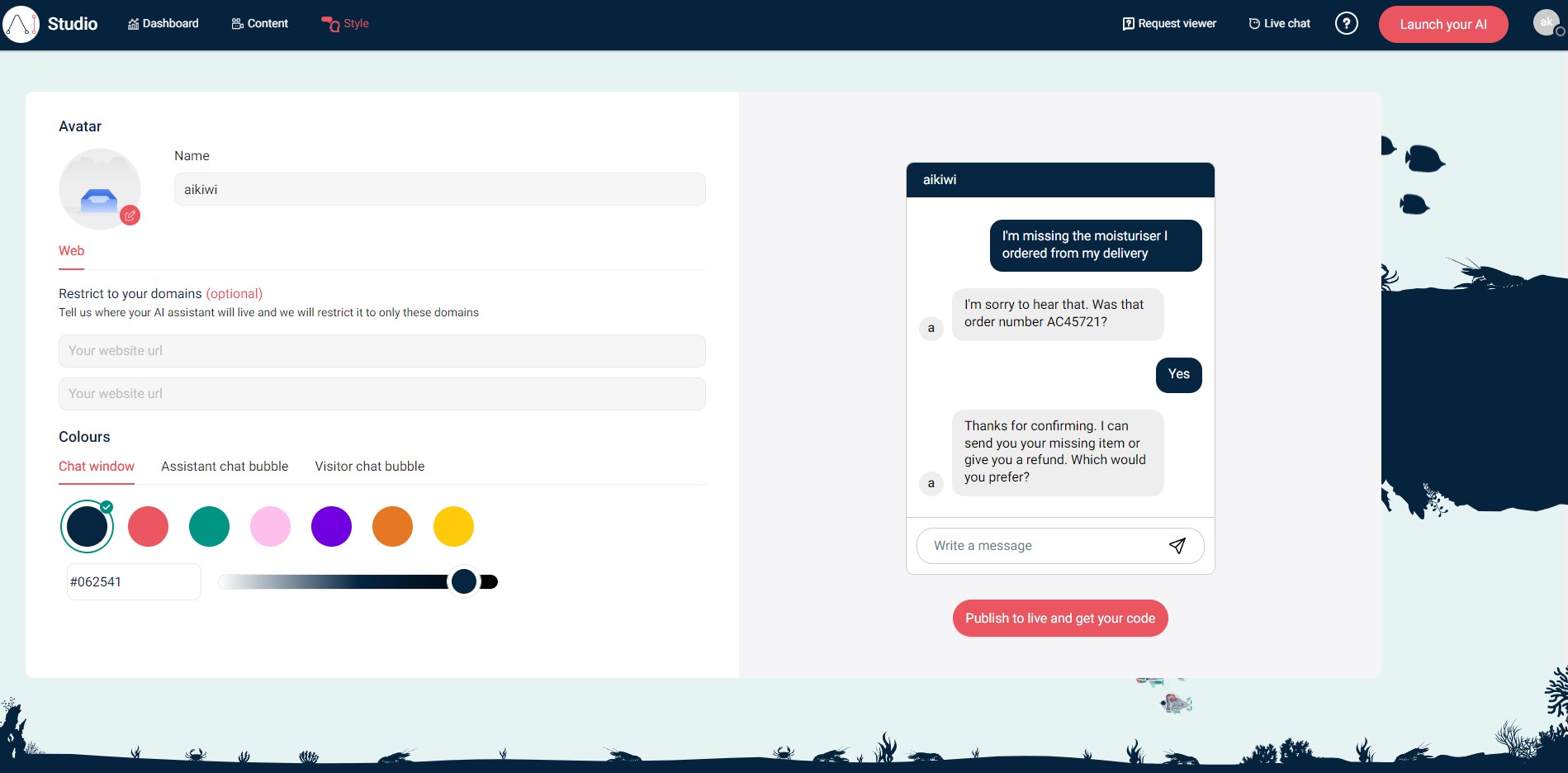
Task: Click assistant avatar beside refund message
Action: pos(931,484)
